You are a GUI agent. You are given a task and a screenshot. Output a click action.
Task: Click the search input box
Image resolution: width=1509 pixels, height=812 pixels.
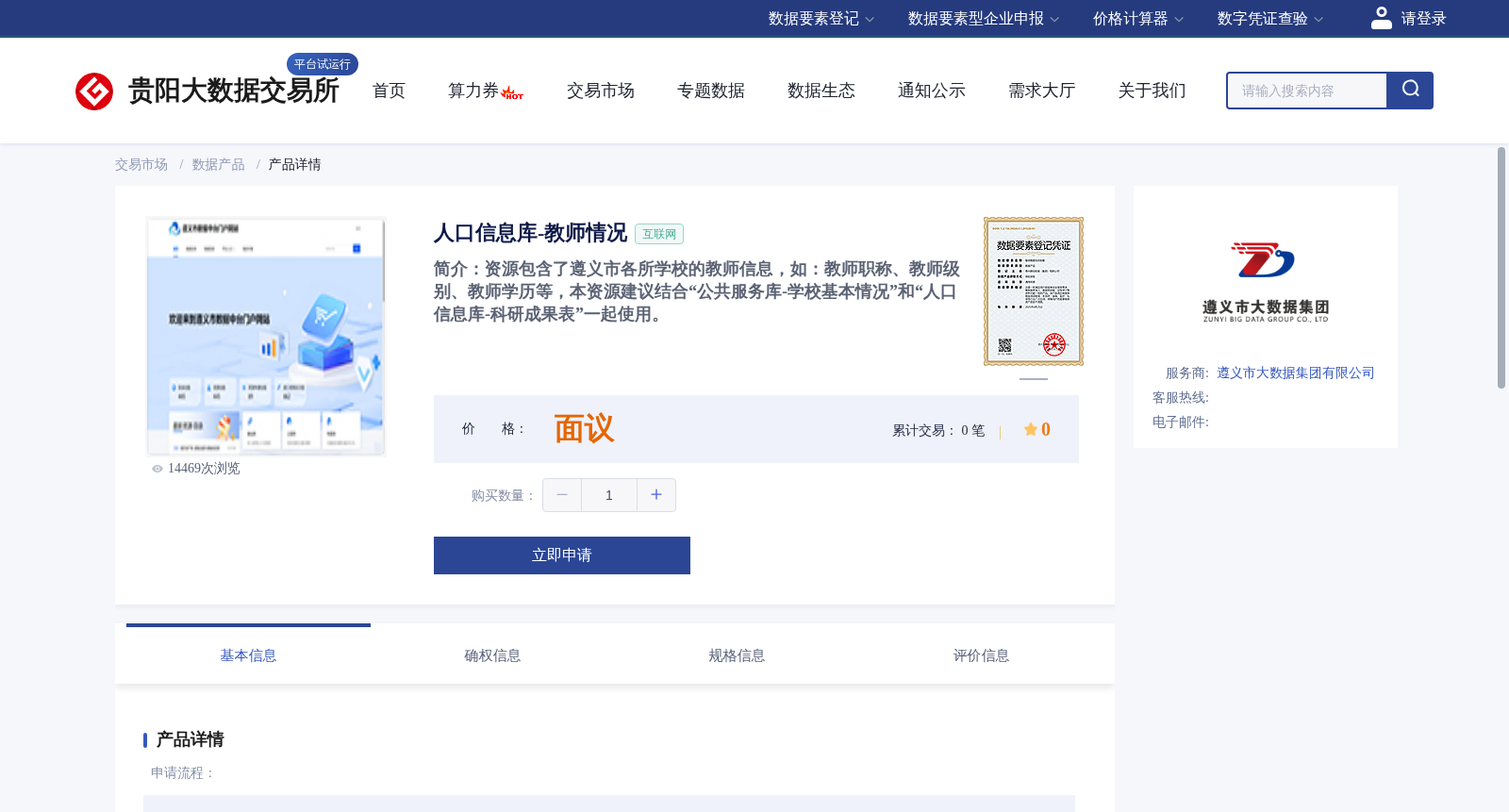1307,91
